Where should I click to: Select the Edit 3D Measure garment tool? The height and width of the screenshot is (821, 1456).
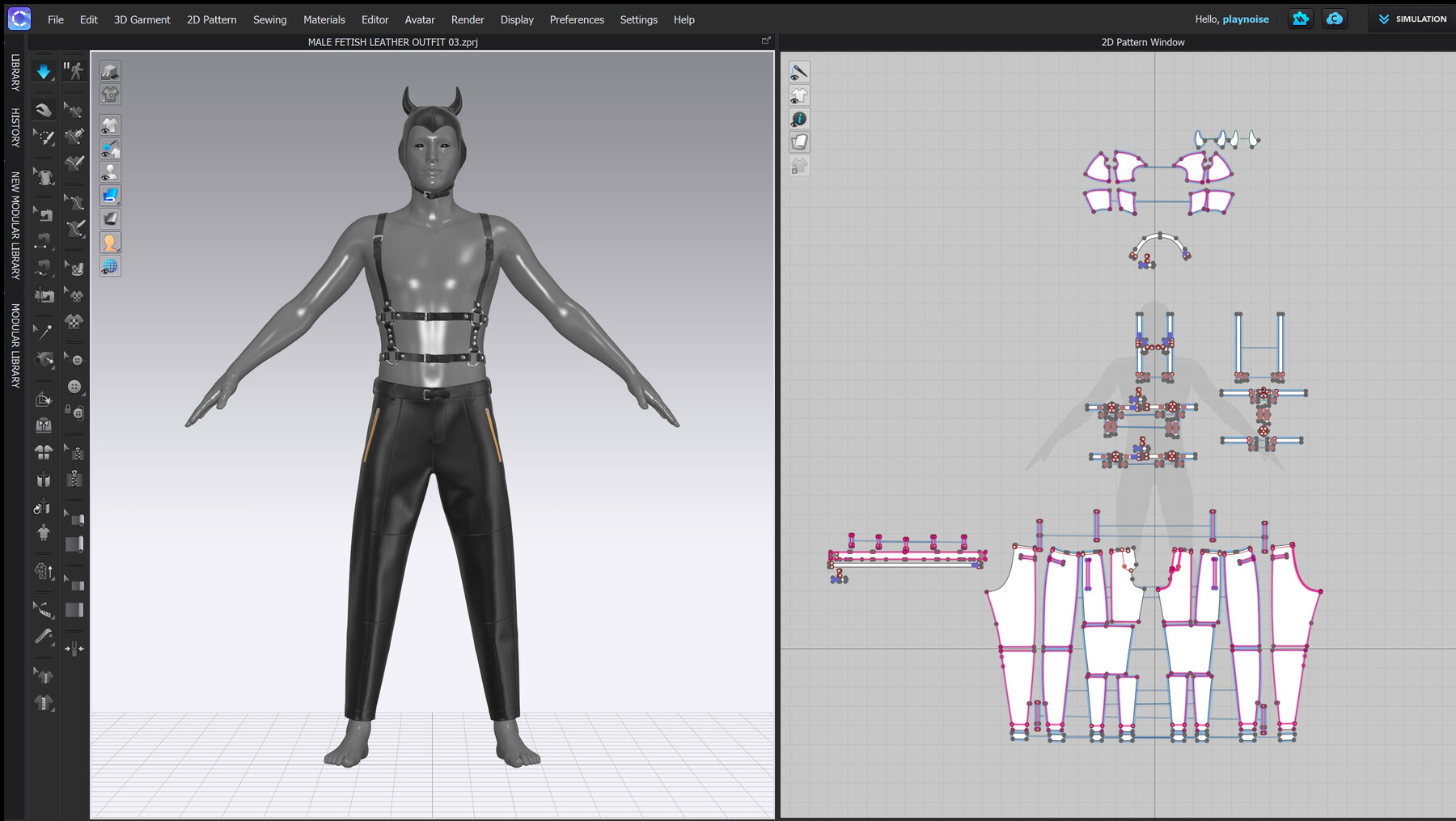tap(44, 675)
